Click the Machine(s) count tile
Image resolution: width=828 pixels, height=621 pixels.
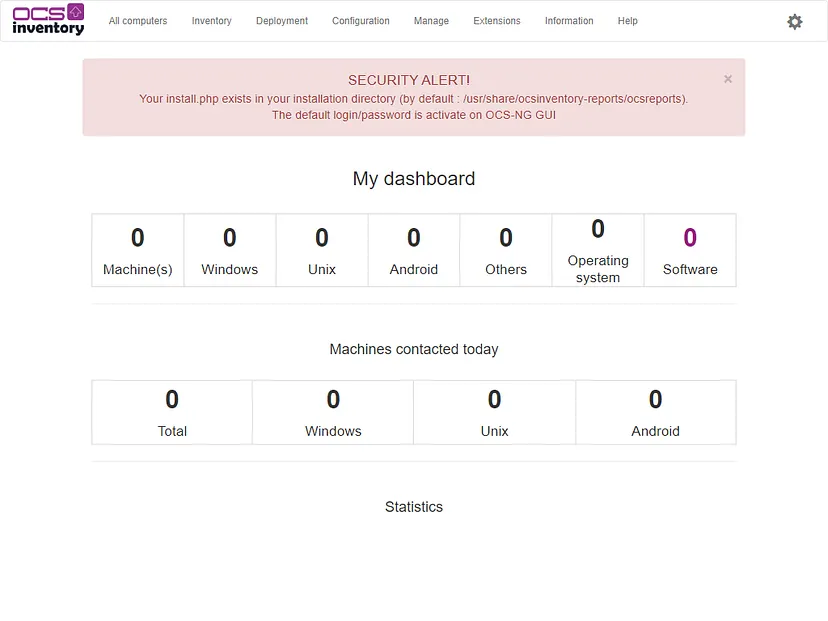pos(138,250)
